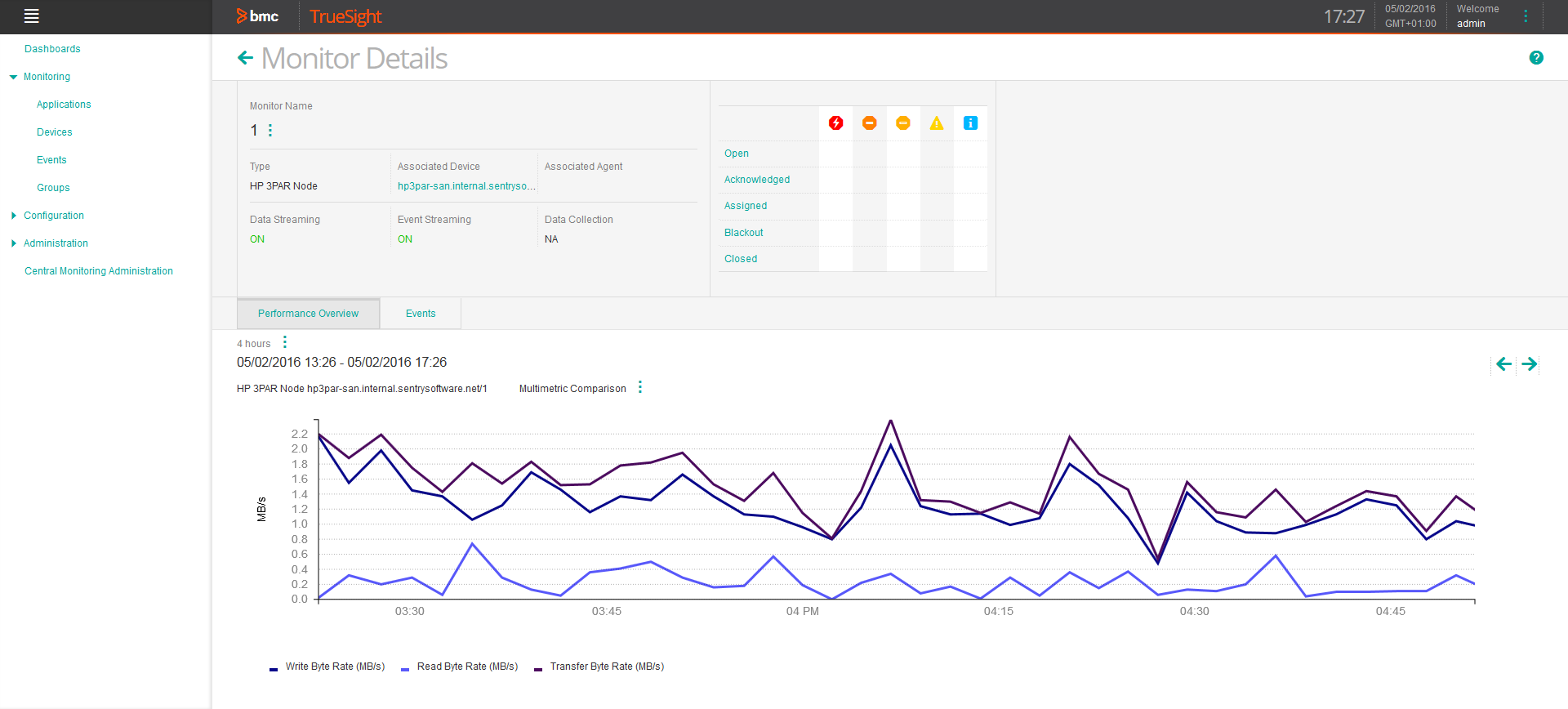Image resolution: width=1568 pixels, height=709 pixels.
Task: Click the HP 3PAR Node type value
Action: point(283,186)
